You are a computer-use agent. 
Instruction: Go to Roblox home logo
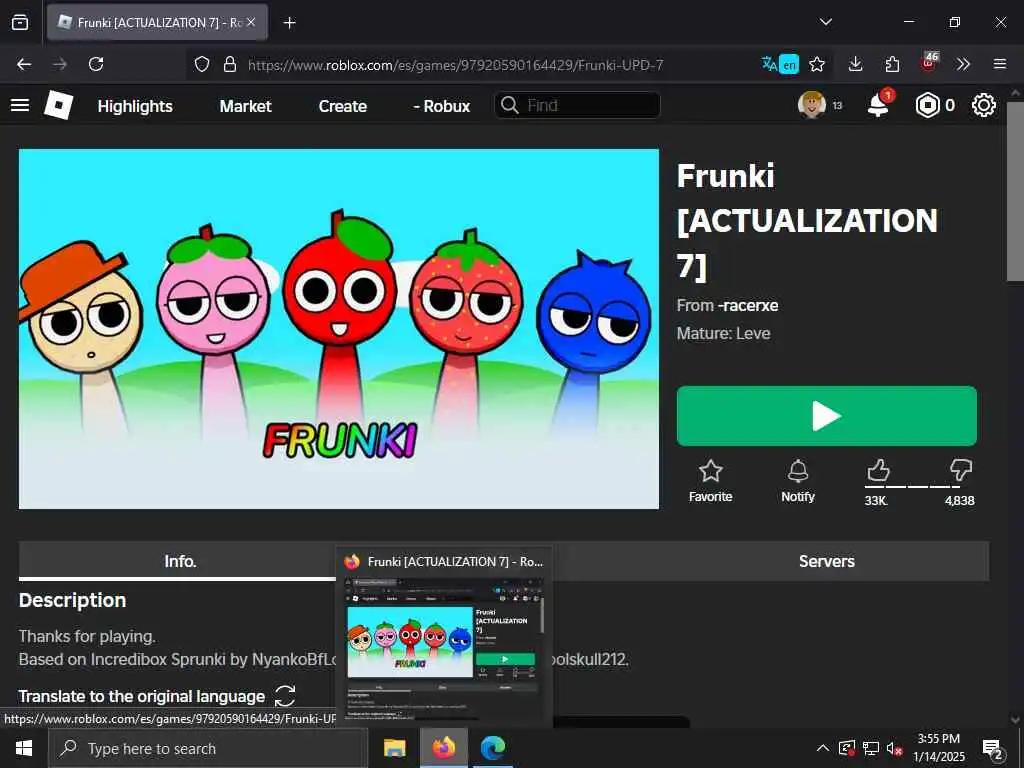coord(58,105)
